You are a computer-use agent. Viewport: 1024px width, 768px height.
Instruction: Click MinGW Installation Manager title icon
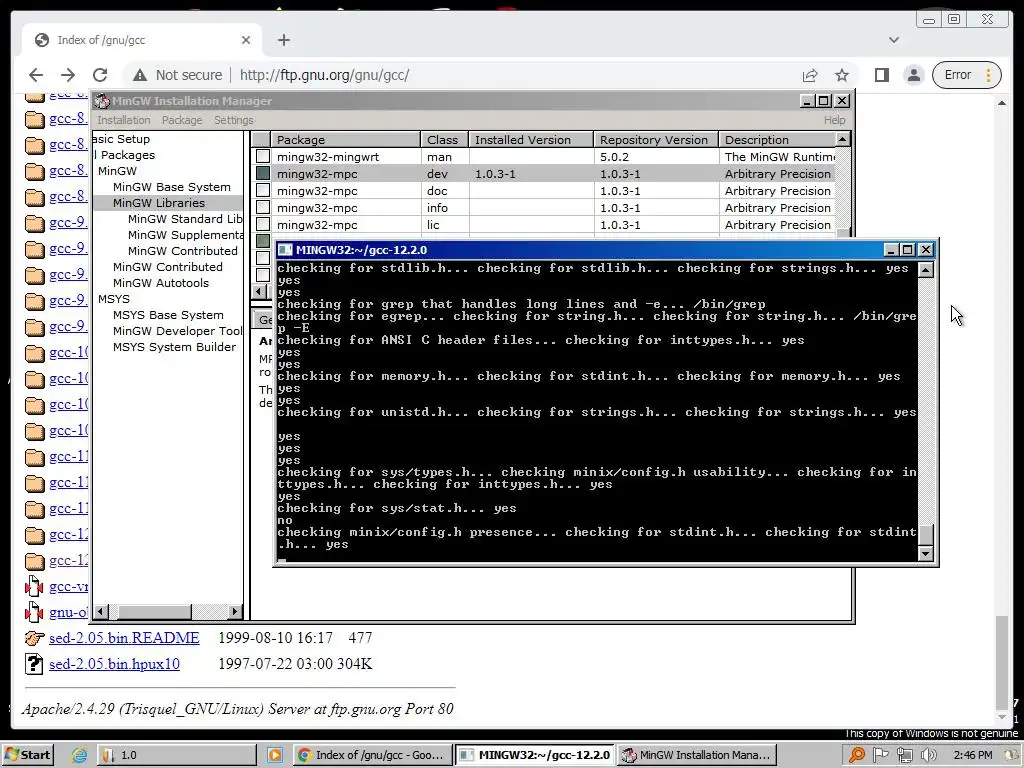101,101
